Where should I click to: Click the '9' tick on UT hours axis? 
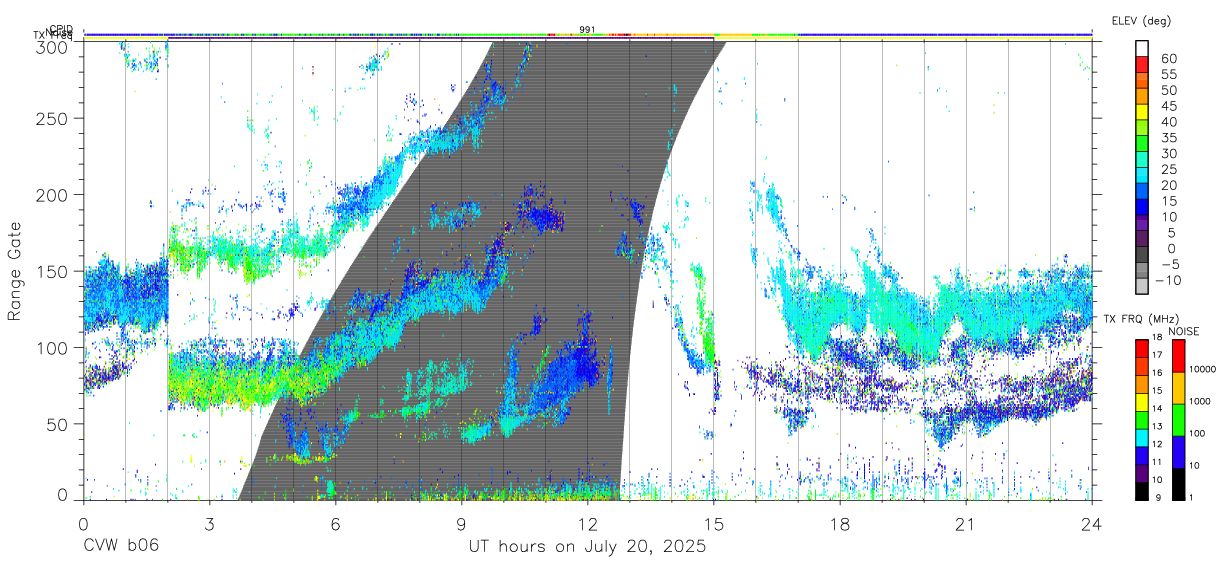click(461, 525)
